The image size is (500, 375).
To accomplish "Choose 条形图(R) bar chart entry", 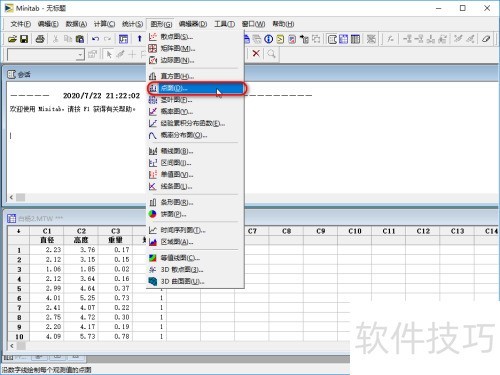I will [195, 202].
